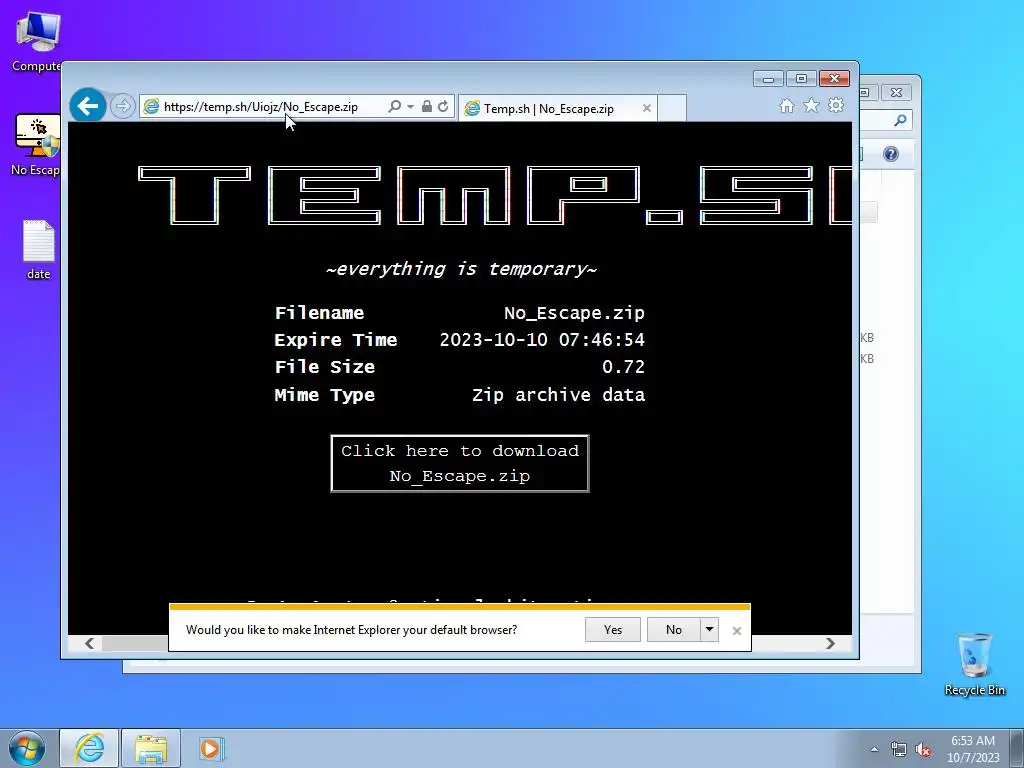Select the date text file on desktop
The width and height of the screenshot is (1024, 768).
[x=39, y=249]
